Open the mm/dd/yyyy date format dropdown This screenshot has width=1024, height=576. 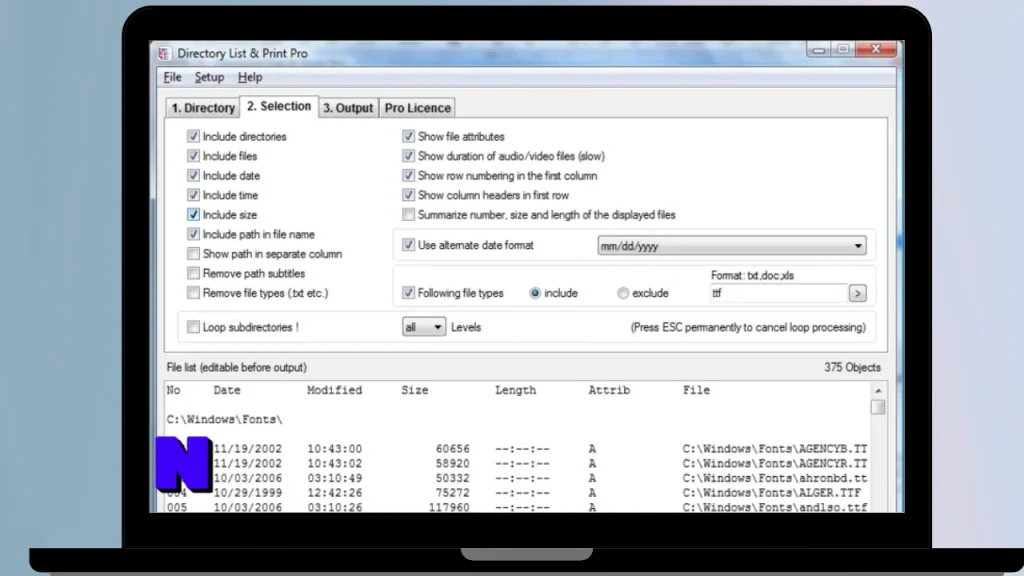click(731, 246)
